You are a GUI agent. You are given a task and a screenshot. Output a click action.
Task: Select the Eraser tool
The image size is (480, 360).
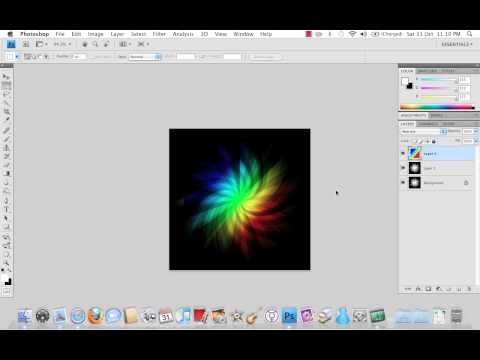(x=6, y=165)
